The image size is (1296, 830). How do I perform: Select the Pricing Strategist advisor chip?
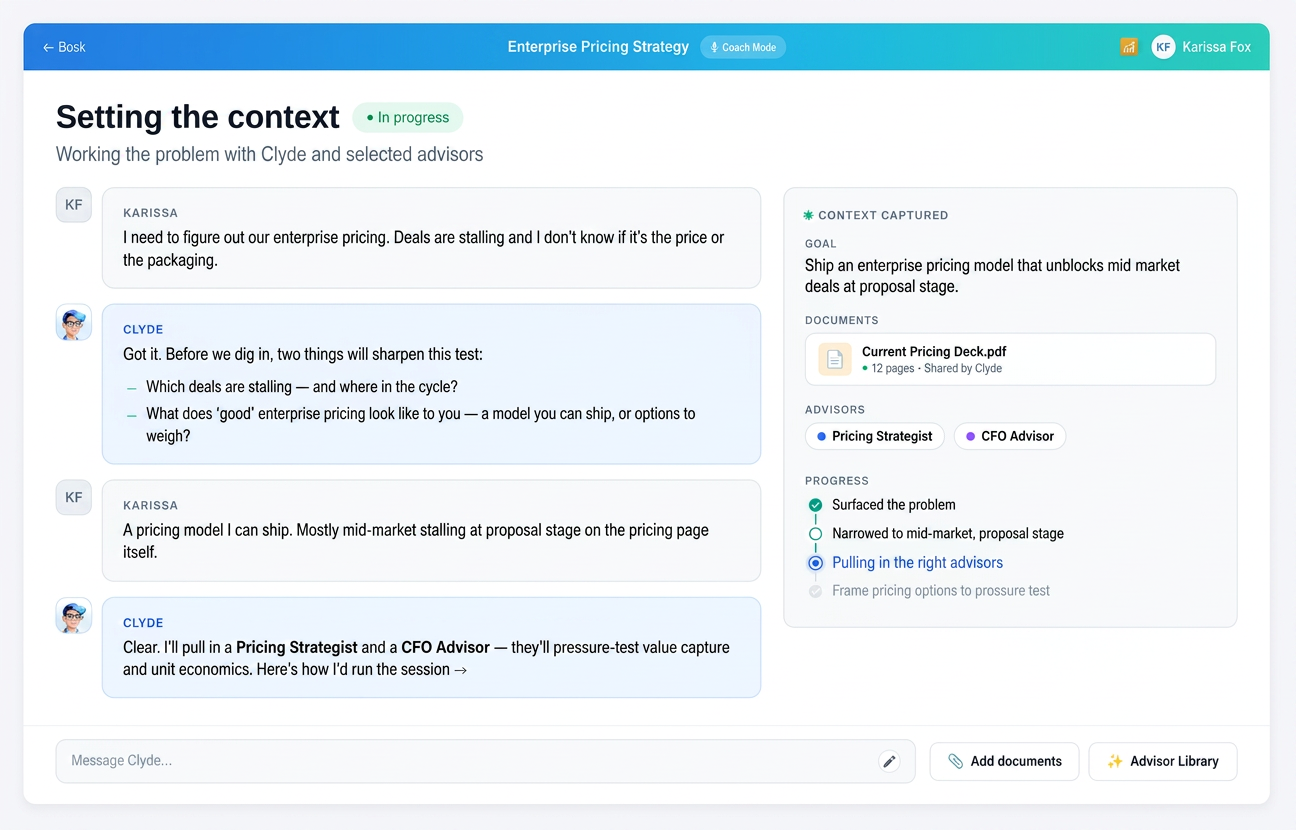(x=874, y=436)
